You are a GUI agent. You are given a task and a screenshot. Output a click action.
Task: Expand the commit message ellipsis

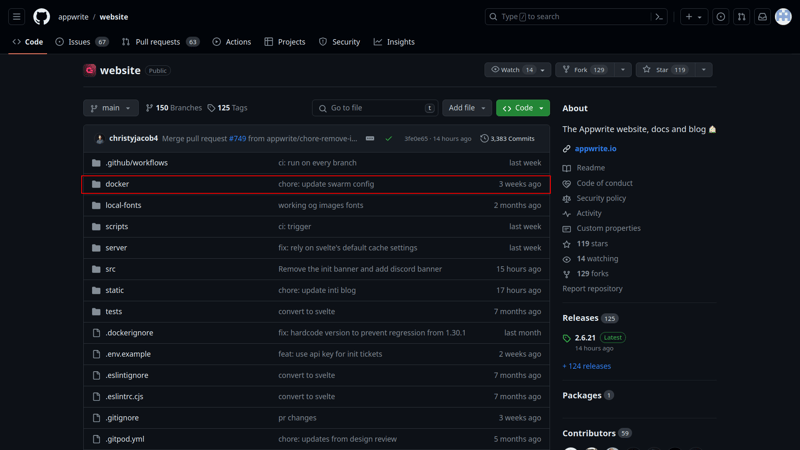370,138
